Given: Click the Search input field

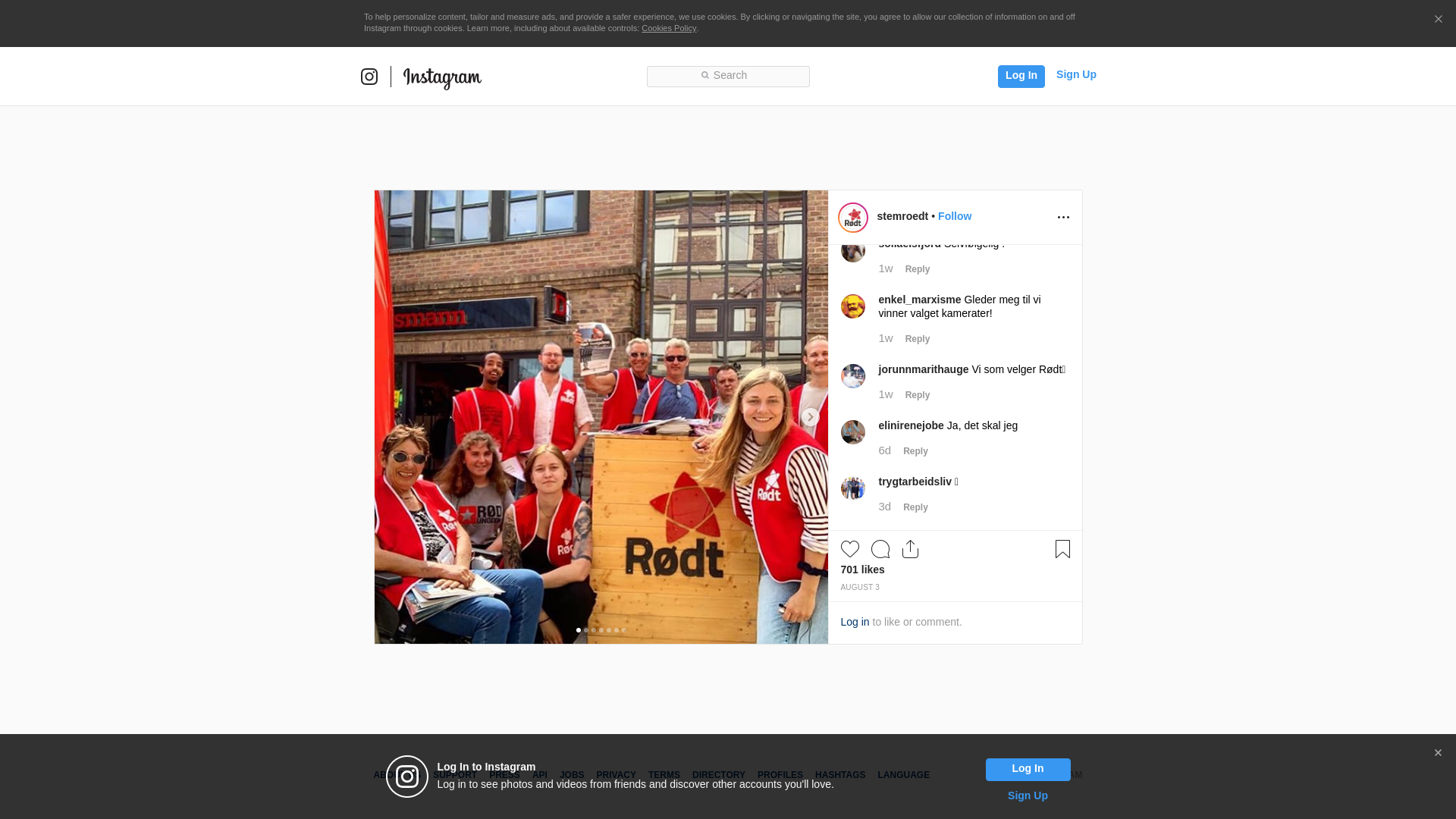Looking at the screenshot, I should (728, 76).
